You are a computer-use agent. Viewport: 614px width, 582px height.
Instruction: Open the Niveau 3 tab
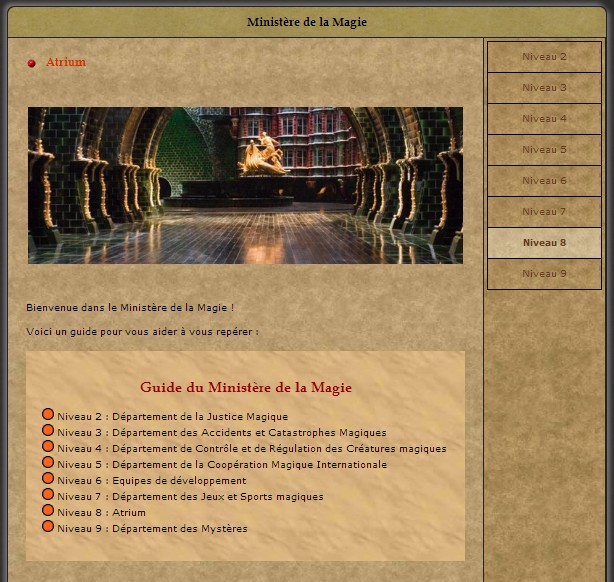click(x=544, y=88)
